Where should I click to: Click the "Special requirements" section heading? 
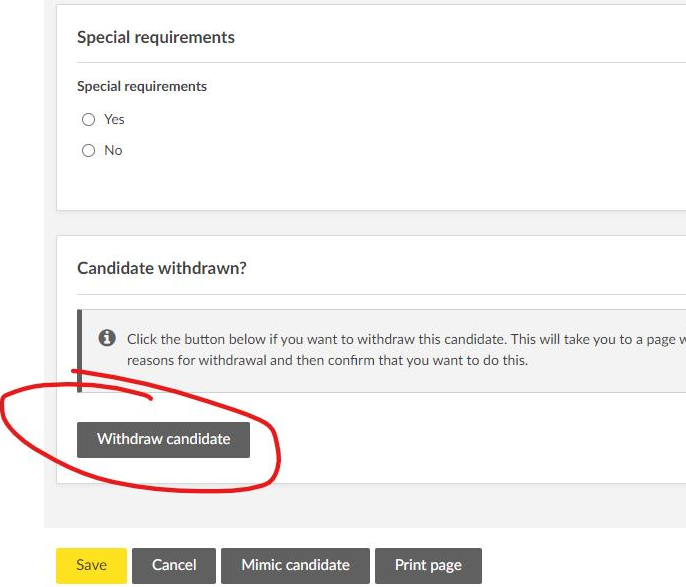(x=156, y=37)
